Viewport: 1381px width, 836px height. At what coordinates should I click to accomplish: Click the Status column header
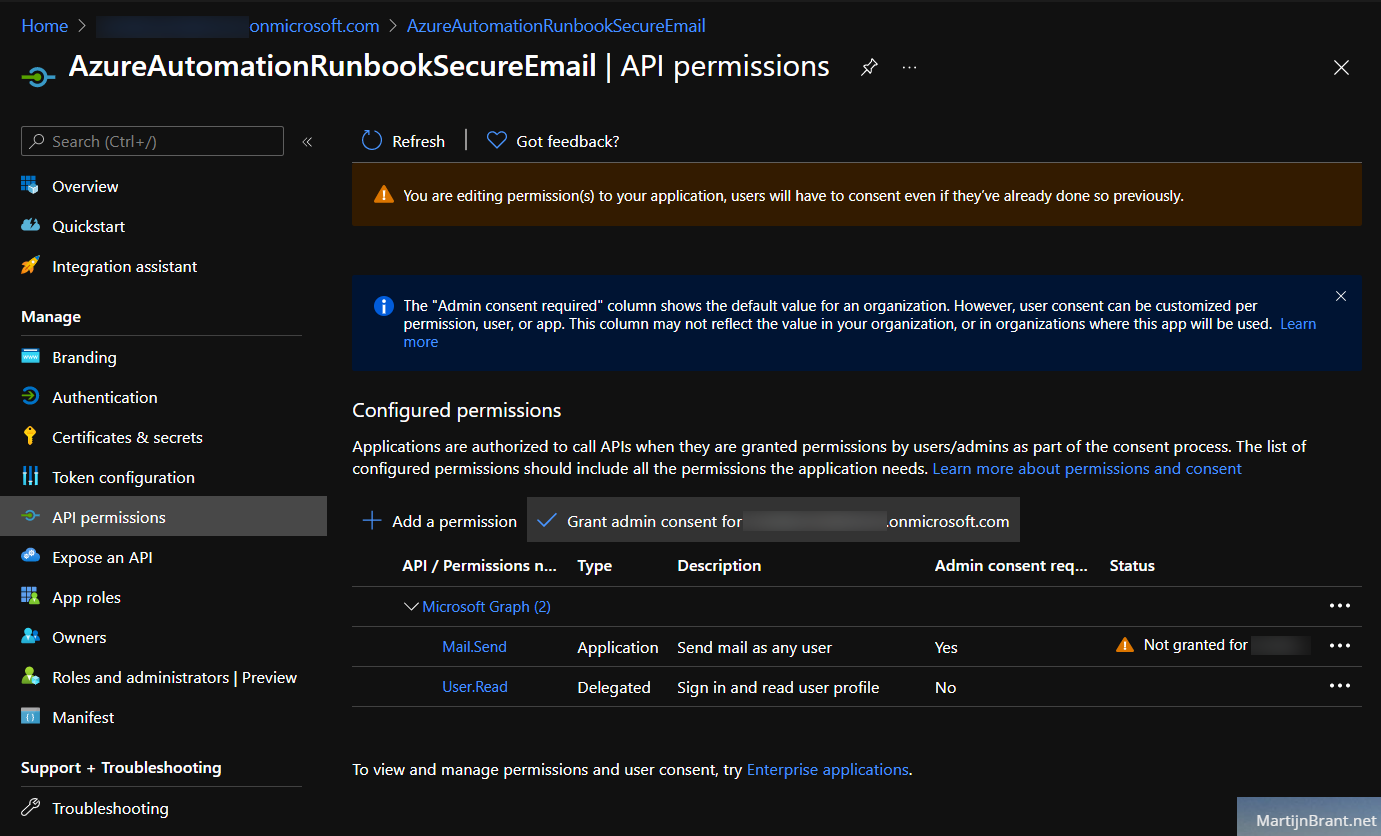[x=1132, y=566]
